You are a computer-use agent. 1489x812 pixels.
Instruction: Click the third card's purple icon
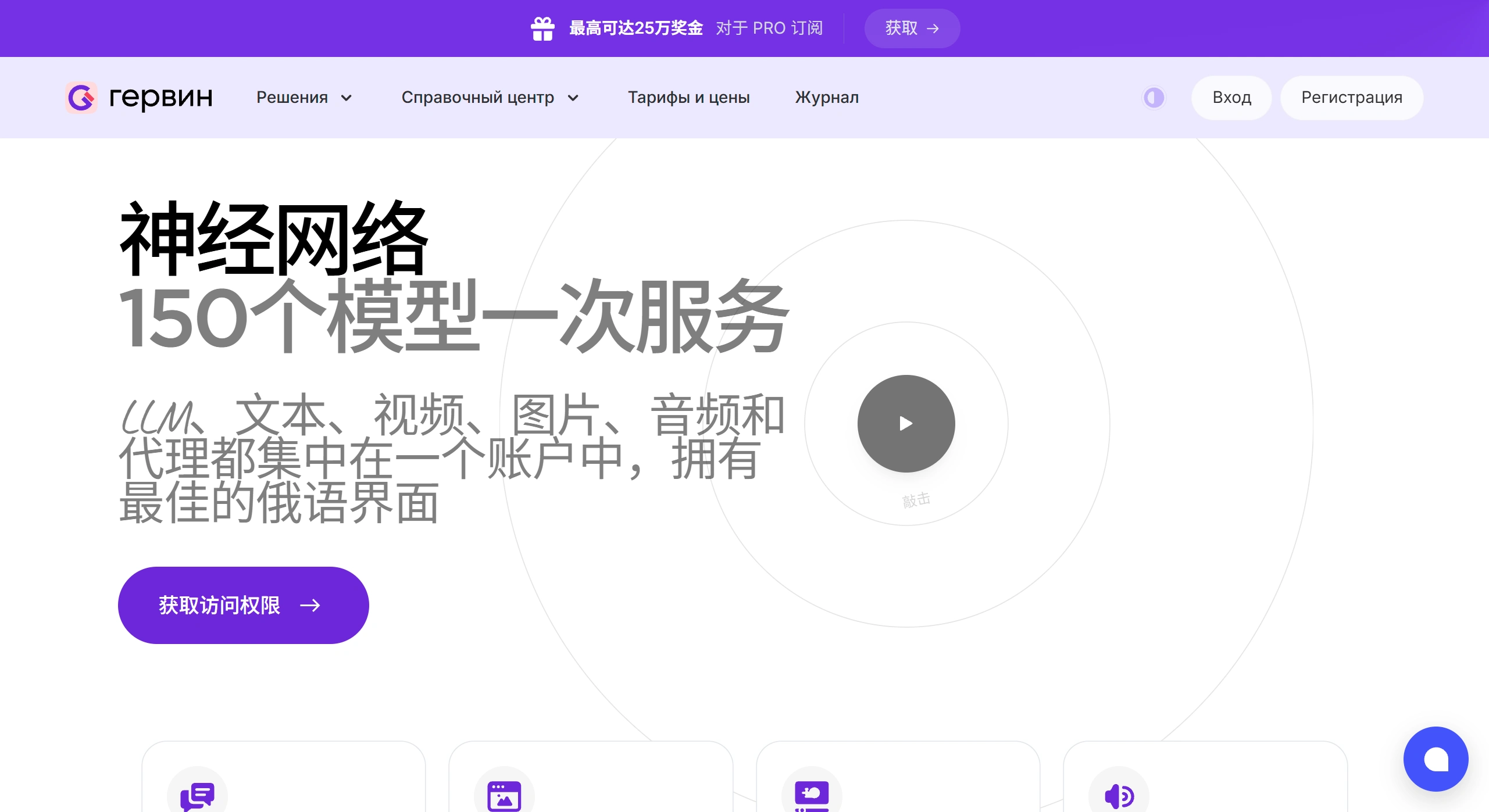pyautogui.click(x=812, y=795)
